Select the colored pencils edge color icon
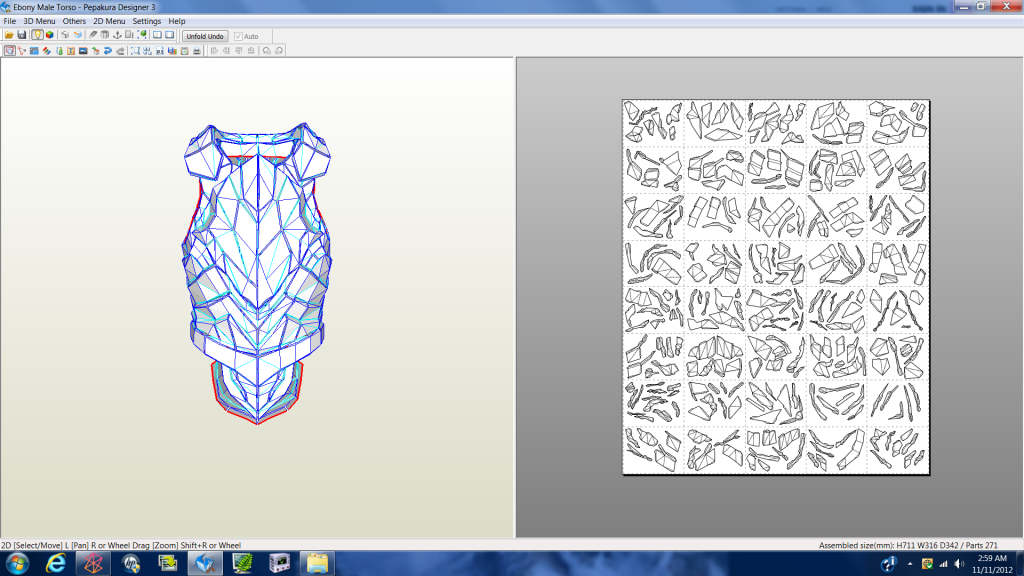 click(47, 51)
